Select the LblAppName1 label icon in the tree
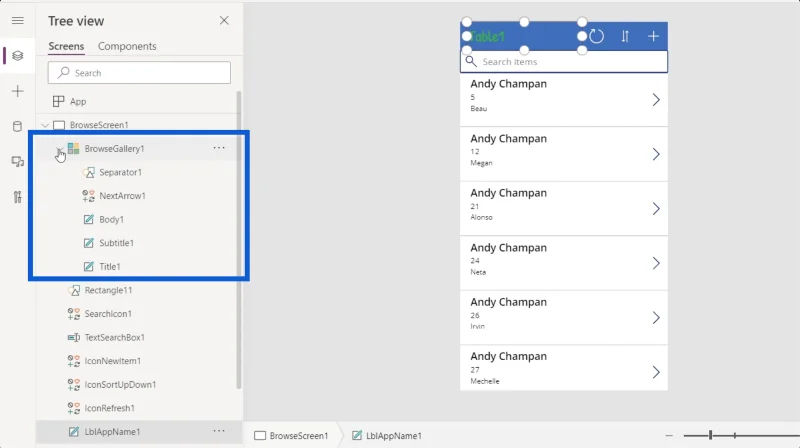This screenshot has height=448, width=800. pos(73,432)
